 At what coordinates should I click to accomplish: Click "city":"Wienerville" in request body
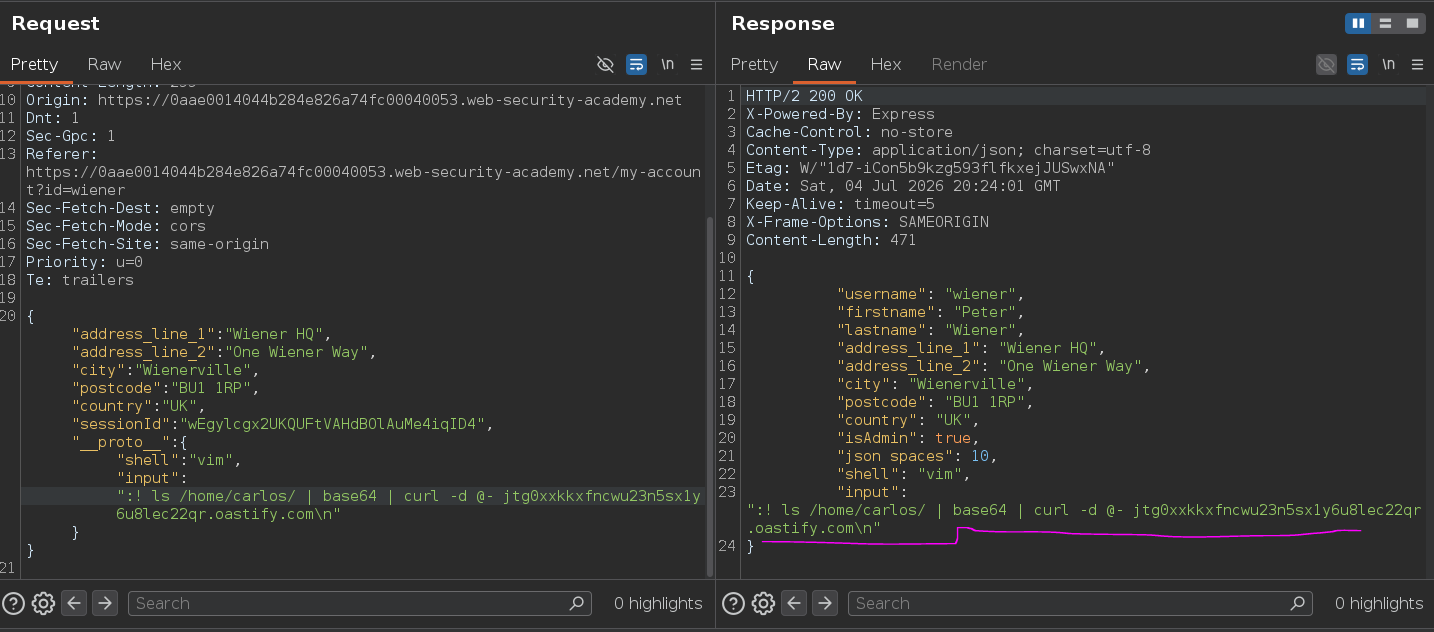[166, 370]
